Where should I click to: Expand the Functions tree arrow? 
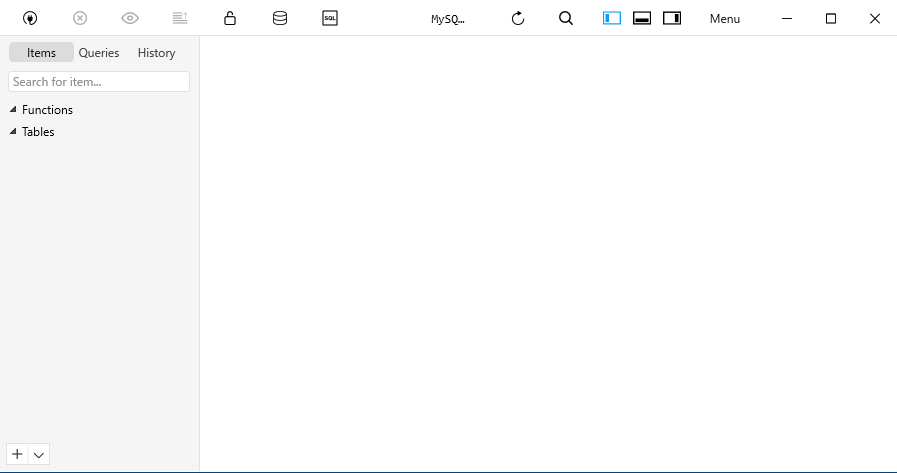click(13, 109)
